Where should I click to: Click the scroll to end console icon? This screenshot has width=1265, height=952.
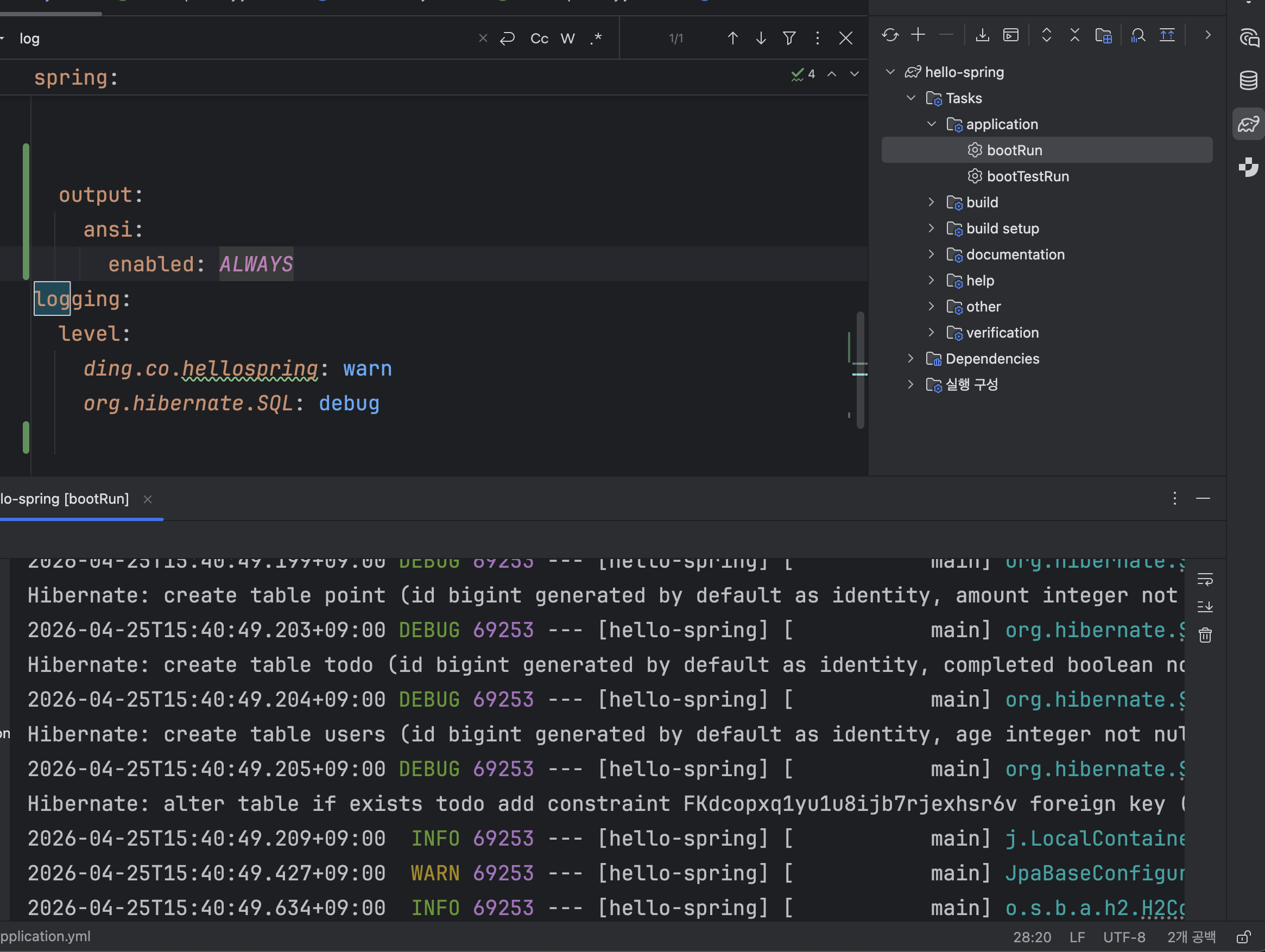point(1205,606)
